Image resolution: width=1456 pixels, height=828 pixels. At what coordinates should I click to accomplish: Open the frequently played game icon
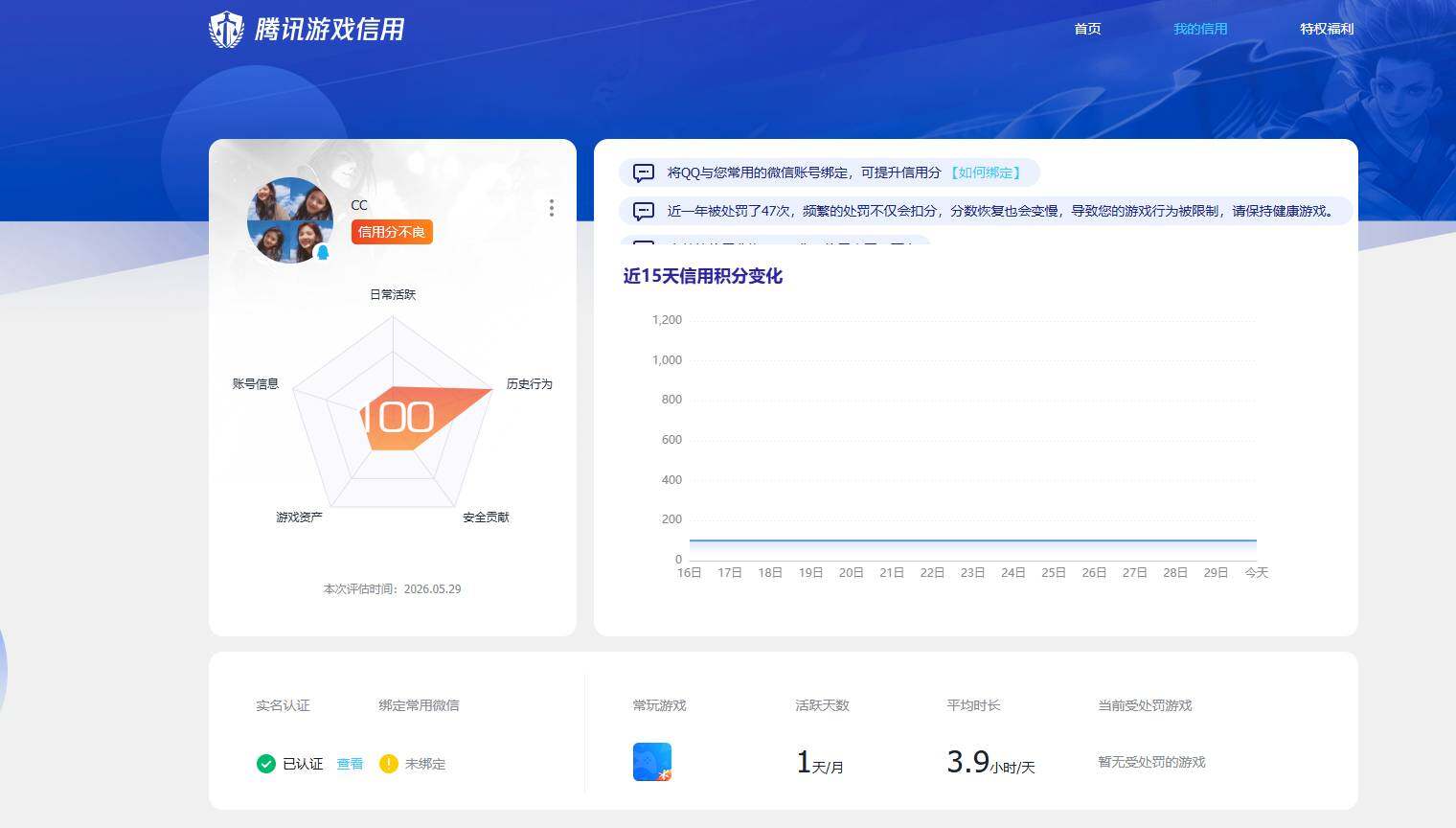click(652, 762)
